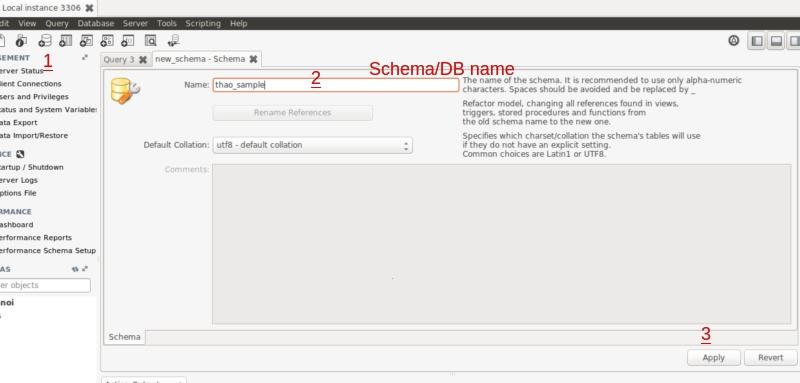Click the round icon left of panel toggles
The image size is (800, 383).
coord(734,41)
